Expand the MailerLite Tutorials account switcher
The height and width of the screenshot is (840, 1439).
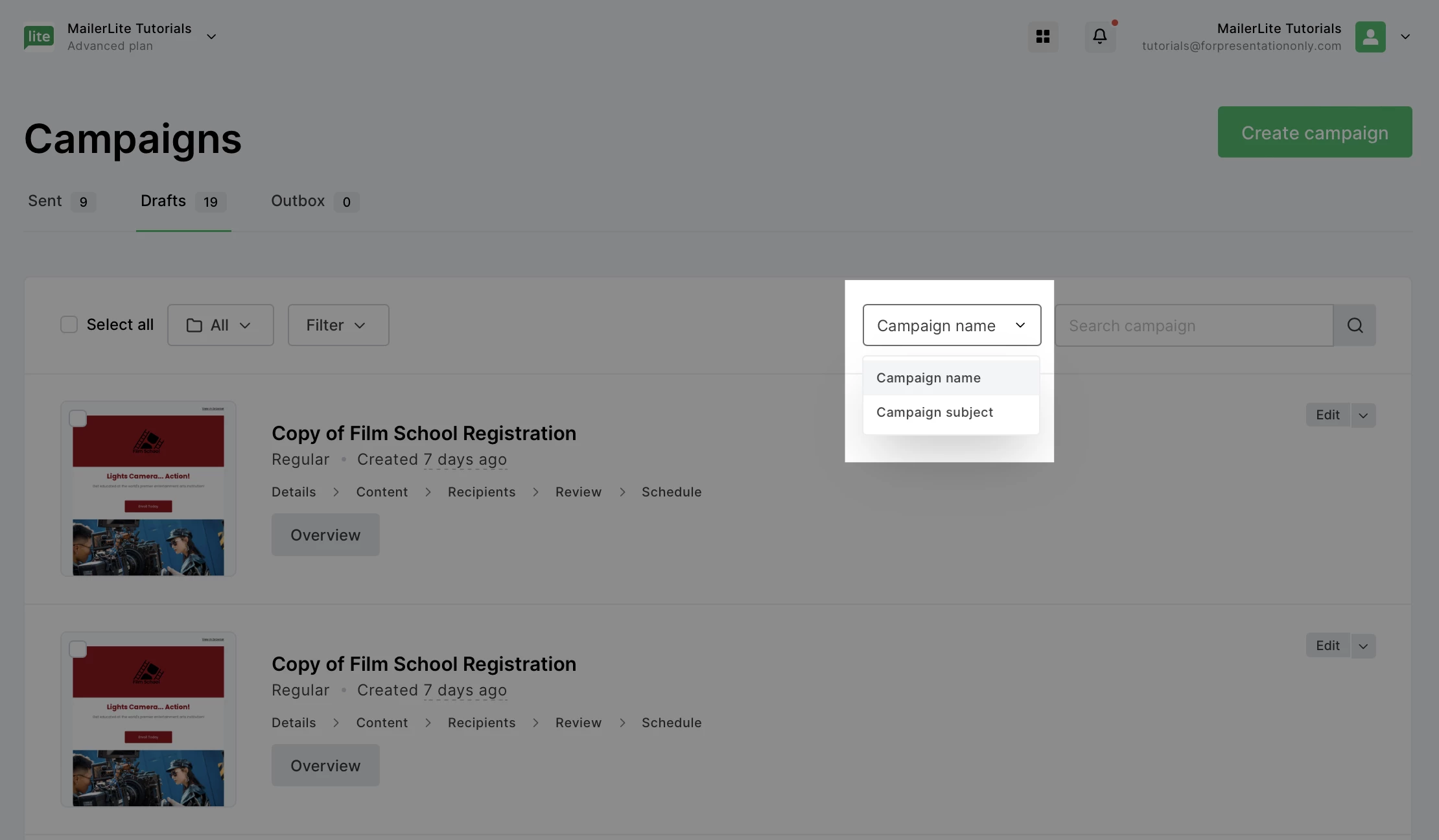click(x=211, y=37)
